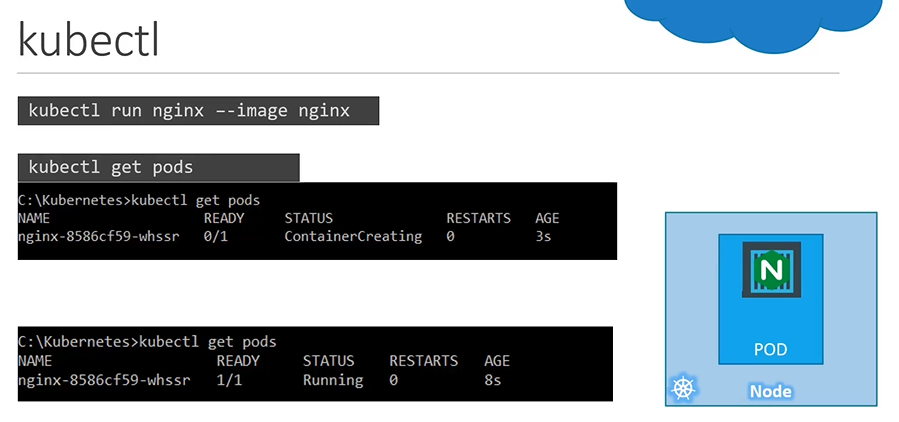Select the 3s age value
This screenshot has height=422, width=899.
pos(543,237)
